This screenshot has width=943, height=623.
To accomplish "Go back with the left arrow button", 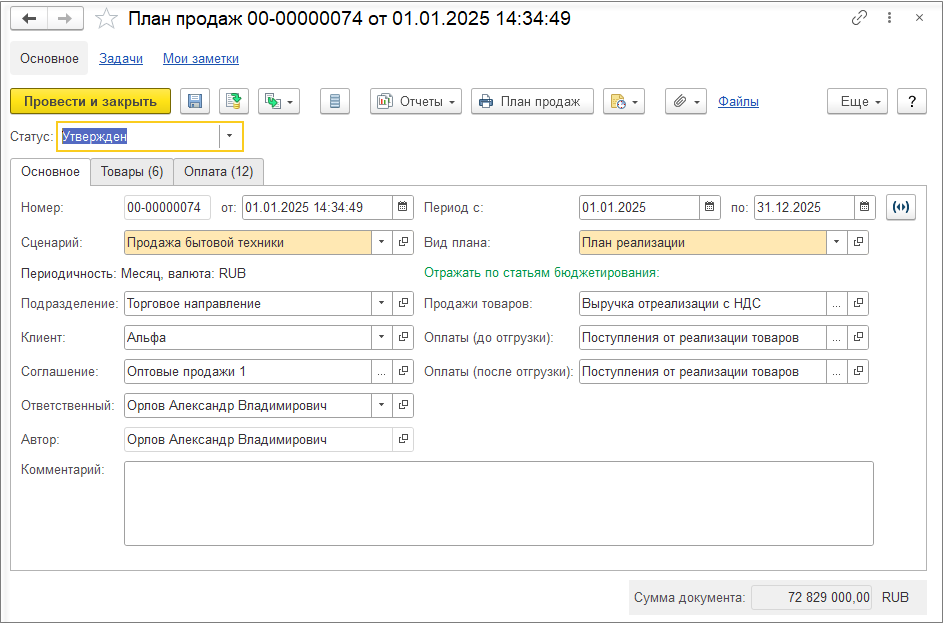I will 29,19.
